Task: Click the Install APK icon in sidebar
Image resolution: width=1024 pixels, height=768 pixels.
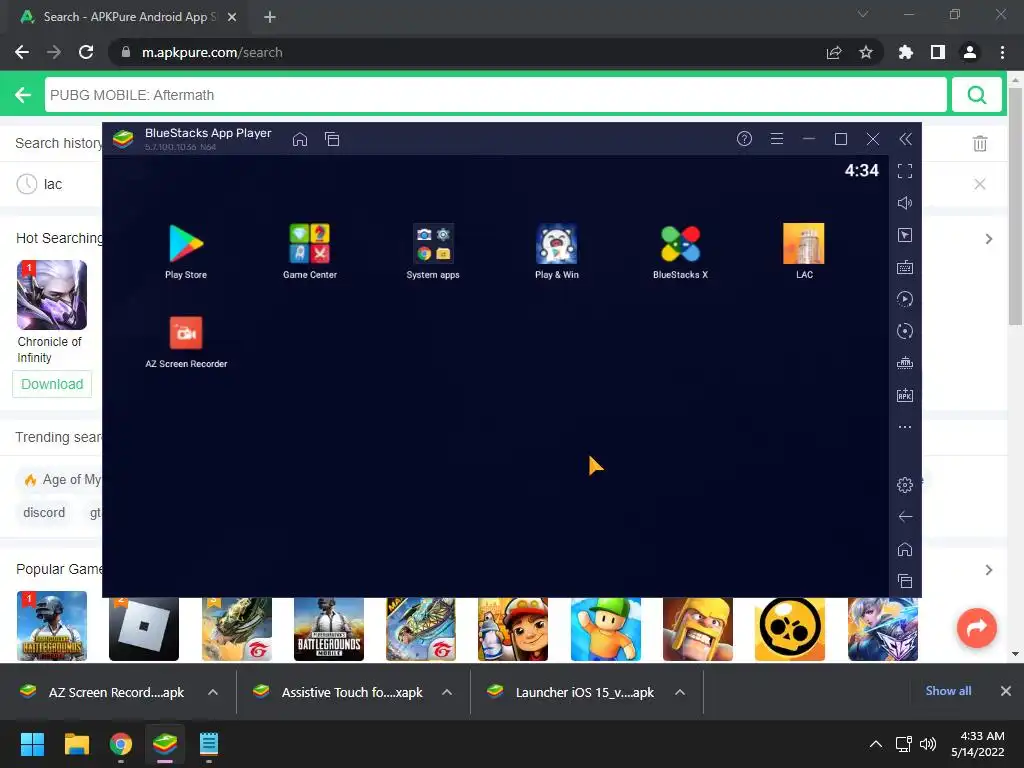Action: coord(905,395)
